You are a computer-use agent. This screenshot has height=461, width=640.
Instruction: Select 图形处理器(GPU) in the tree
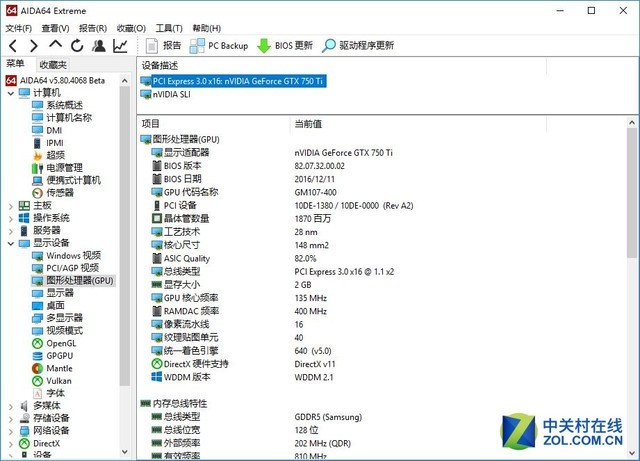(x=73, y=281)
